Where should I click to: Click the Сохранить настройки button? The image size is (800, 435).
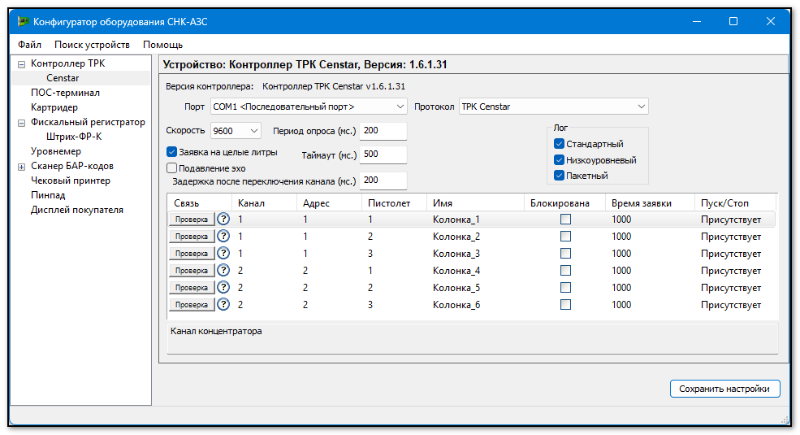click(x=724, y=388)
